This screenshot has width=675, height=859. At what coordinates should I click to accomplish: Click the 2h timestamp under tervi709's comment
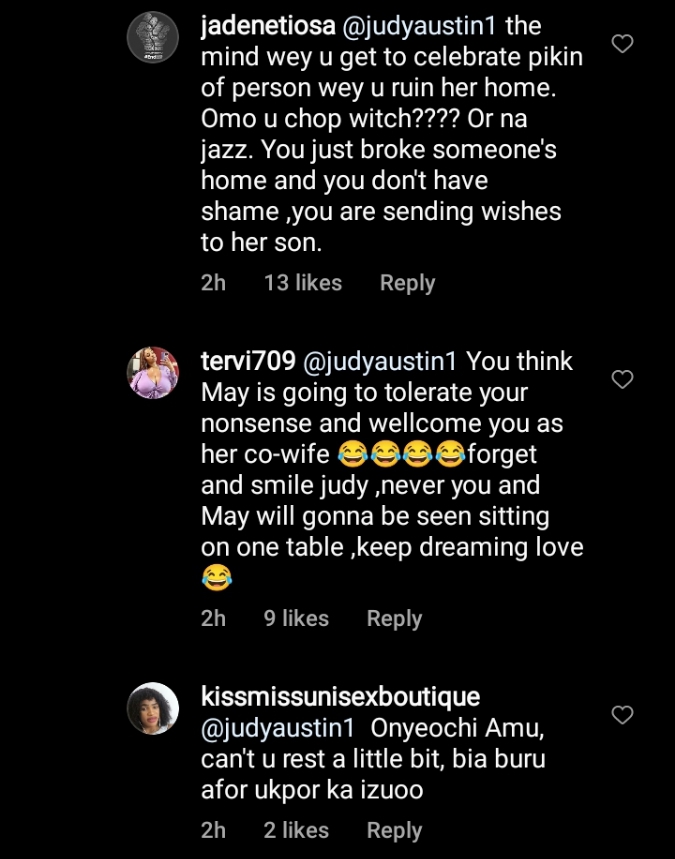pos(213,619)
